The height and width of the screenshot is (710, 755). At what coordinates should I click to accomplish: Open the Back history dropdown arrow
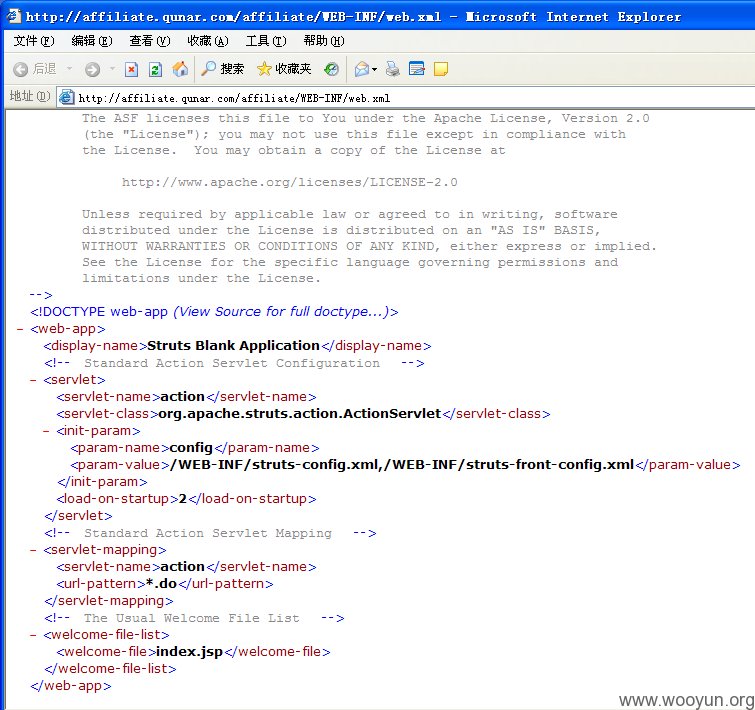pyautogui.click(x=69, y=69)
